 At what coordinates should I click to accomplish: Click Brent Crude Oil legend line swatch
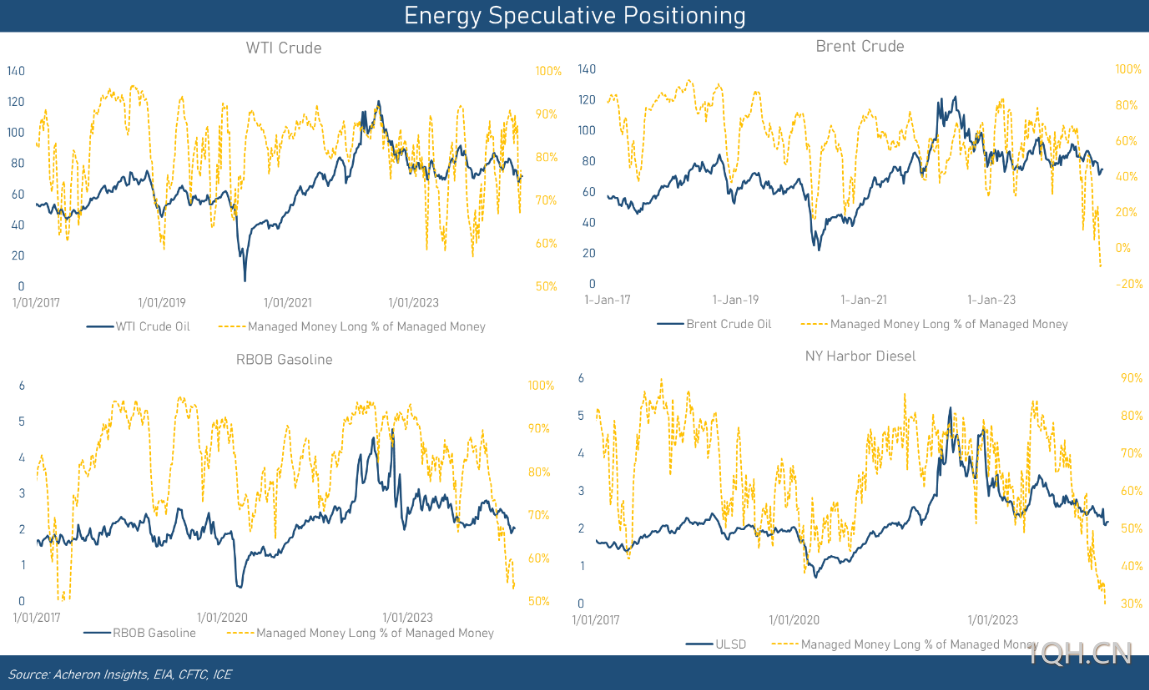[670, 324]
